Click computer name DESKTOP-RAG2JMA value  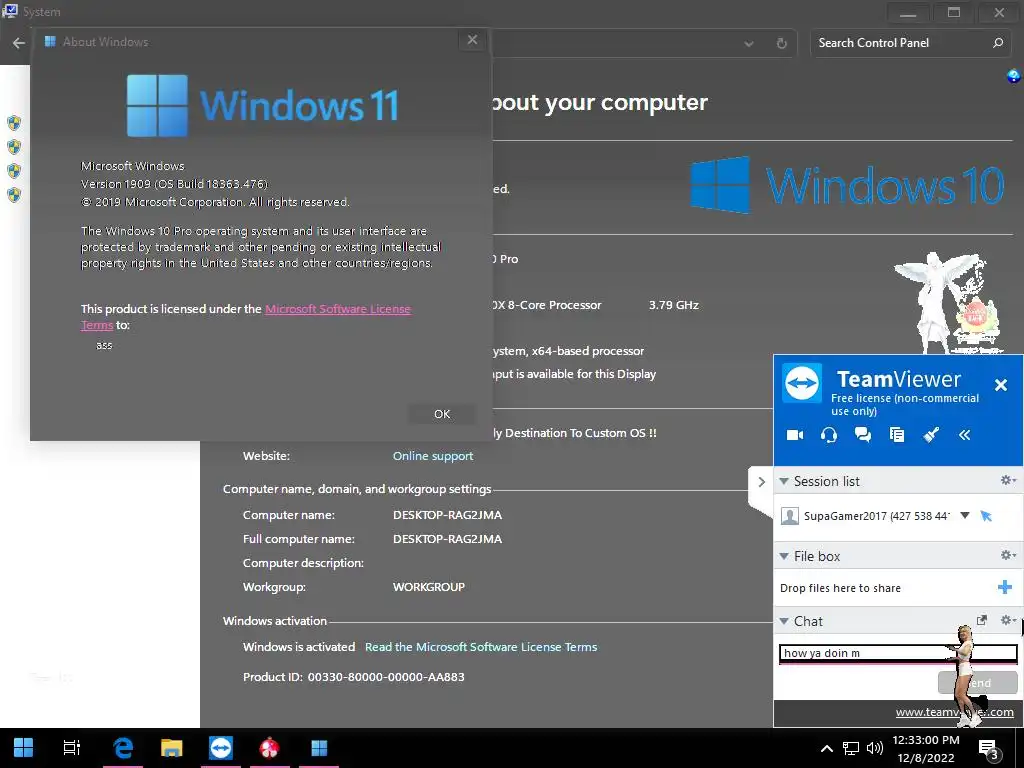pos(447,515)
